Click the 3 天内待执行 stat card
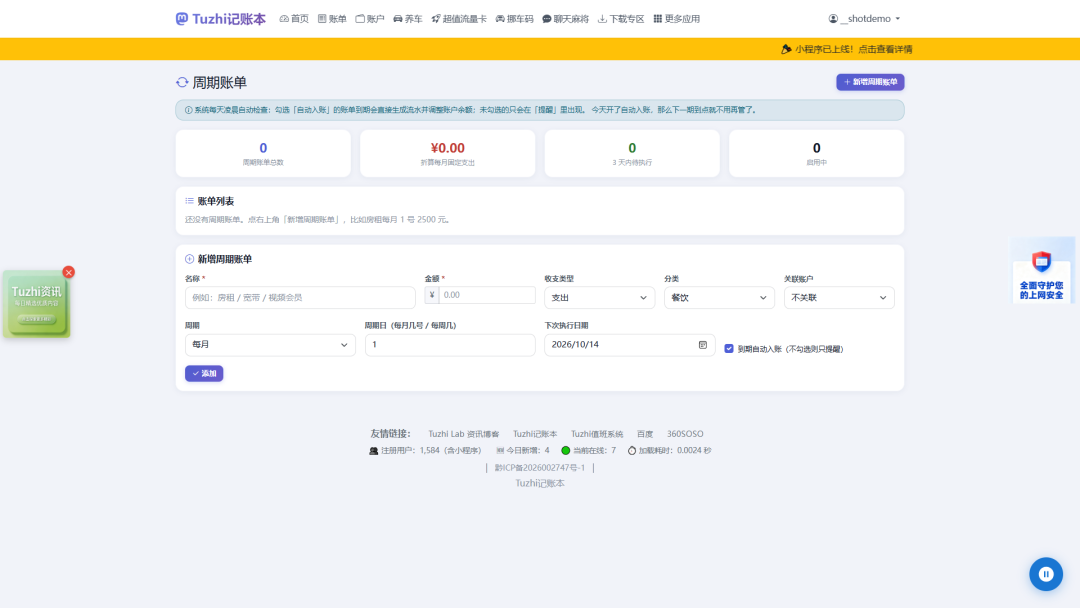This screenshot has height=608, width=1080. click(x=632, y=154)
